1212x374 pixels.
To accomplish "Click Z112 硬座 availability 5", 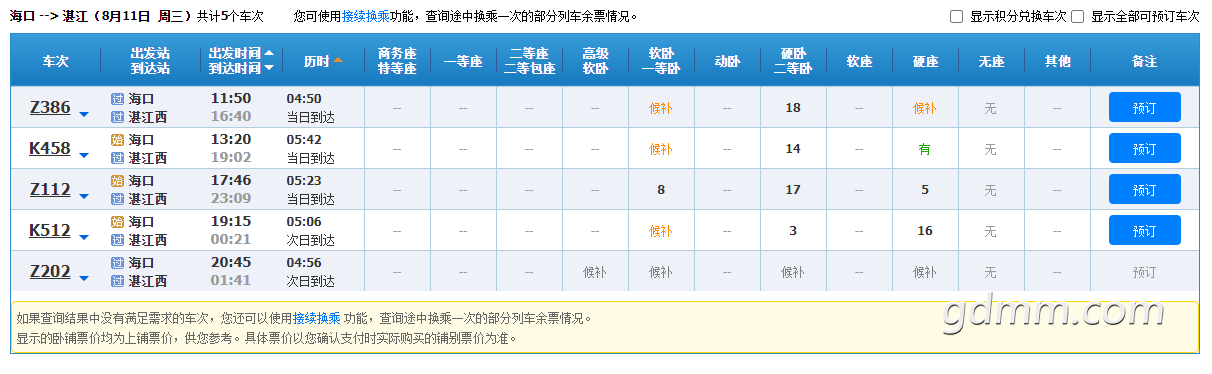I will point(925,190).
